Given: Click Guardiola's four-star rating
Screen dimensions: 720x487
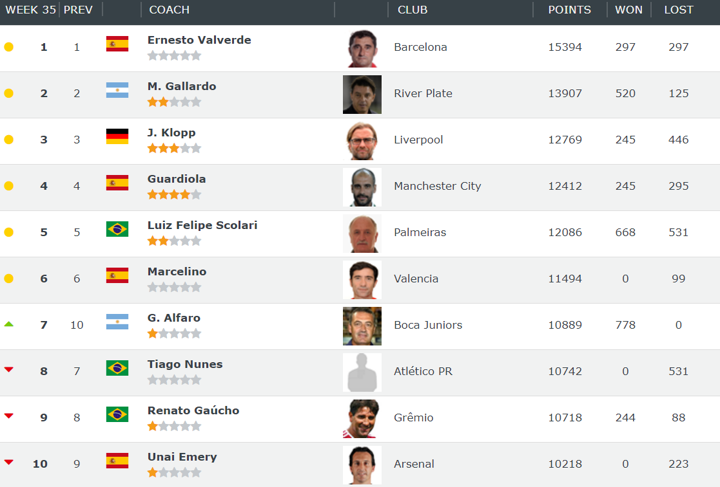Looking at the screenshot, I should pyautogui.click(x=174, y=195).
